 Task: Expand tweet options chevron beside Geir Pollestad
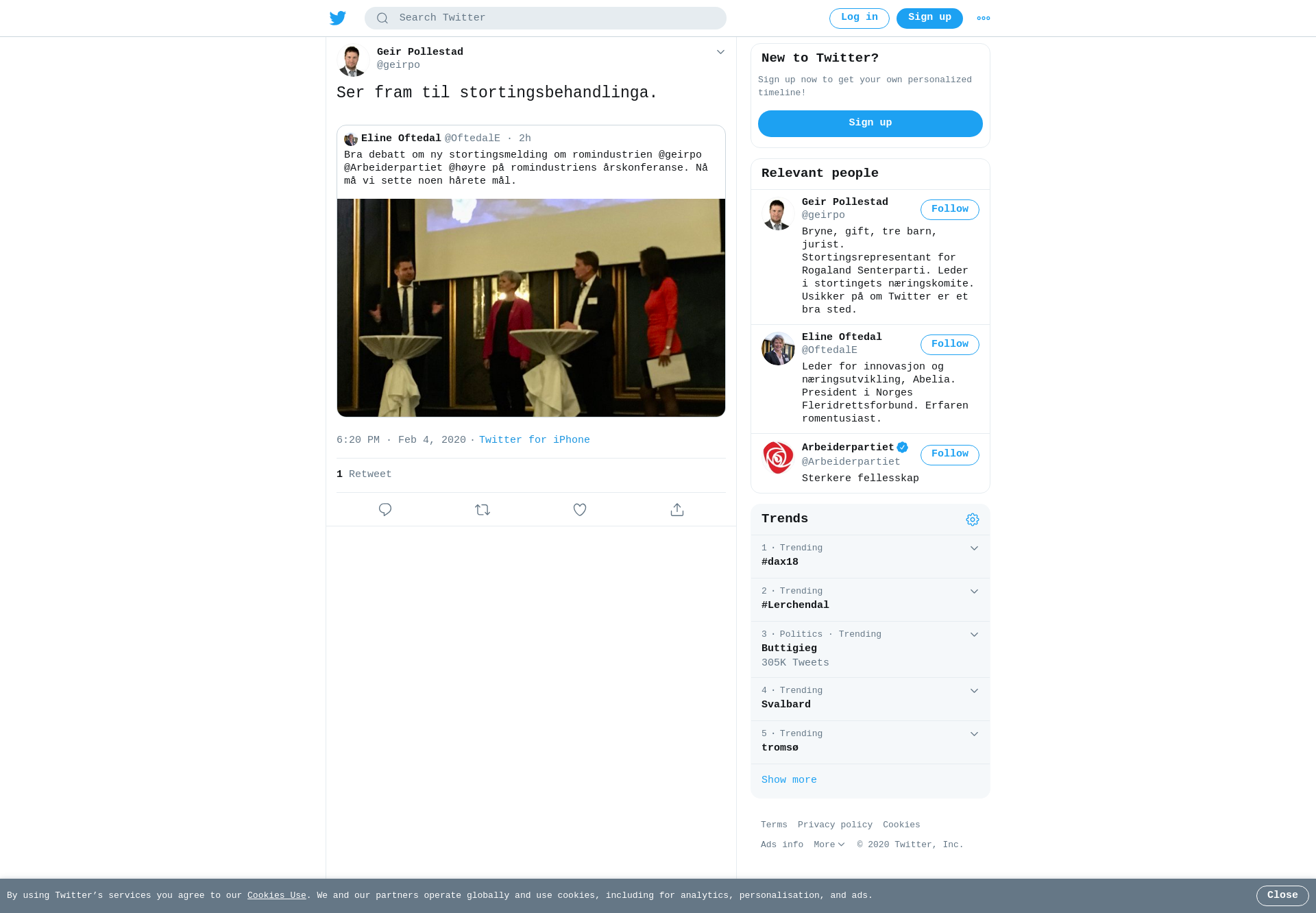tap(720, 52)
